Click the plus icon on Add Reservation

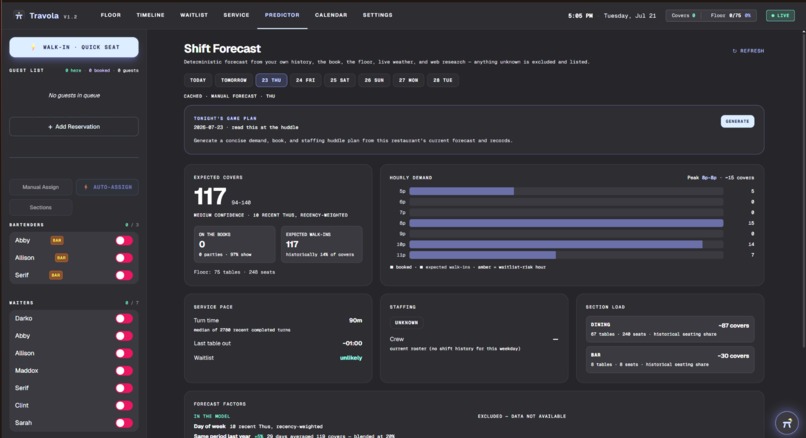click(x=50, y=127)
